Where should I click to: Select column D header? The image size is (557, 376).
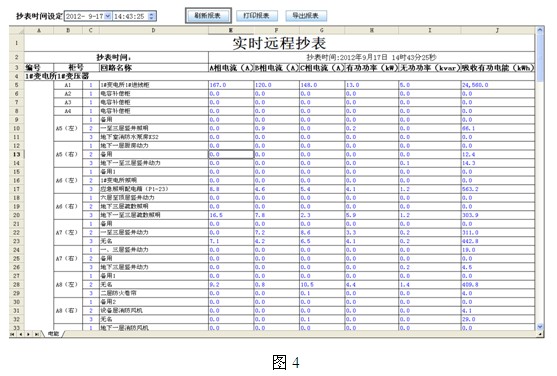pyautogui.click(x=153, y=31)
